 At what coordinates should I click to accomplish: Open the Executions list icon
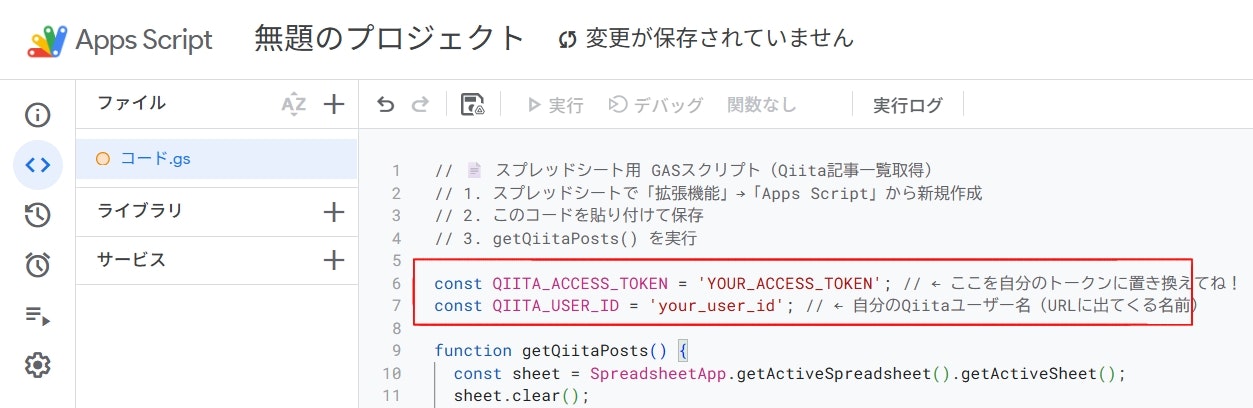(x=38, y=316)
